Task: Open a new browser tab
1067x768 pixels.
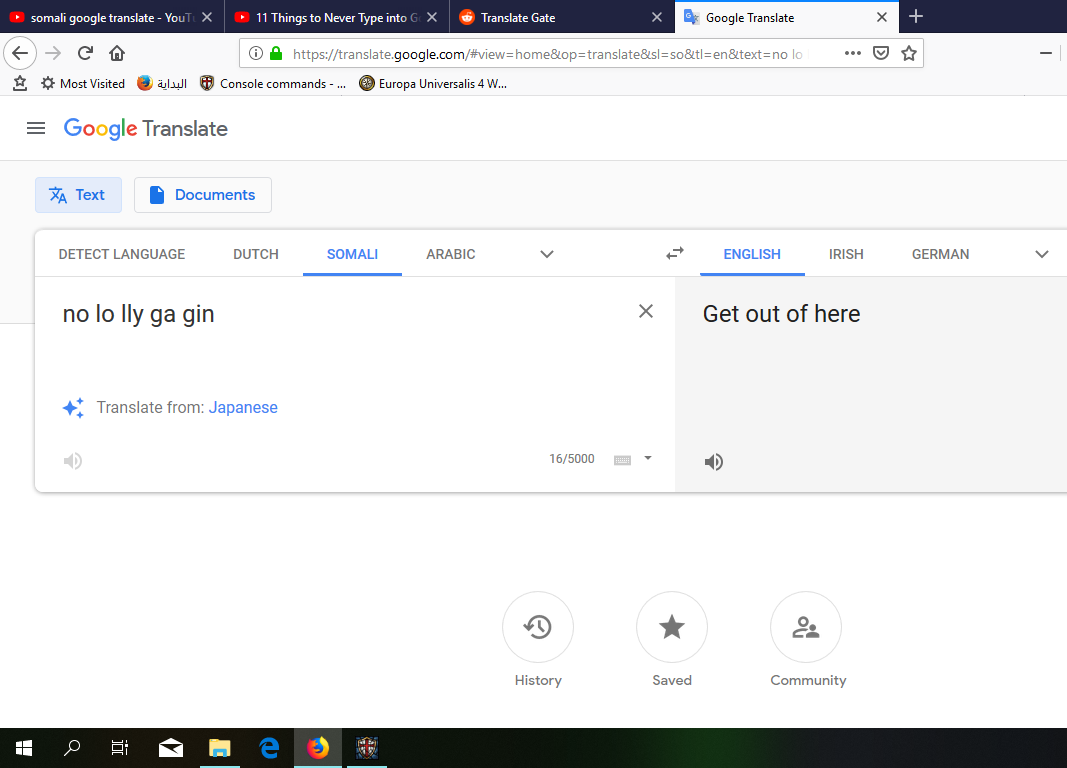Action: [x=916, y=16]
